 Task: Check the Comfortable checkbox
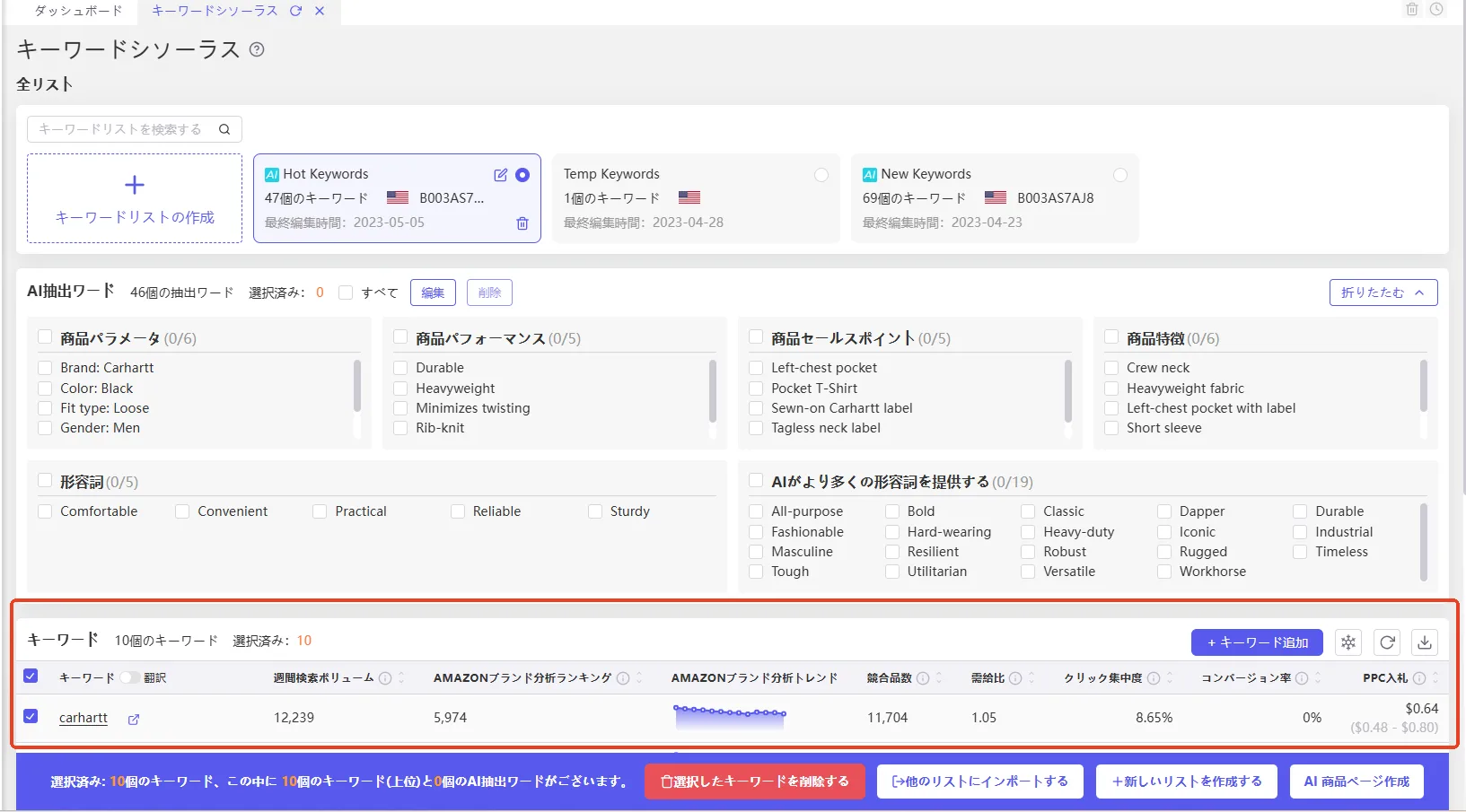click(x=45, y=511)
